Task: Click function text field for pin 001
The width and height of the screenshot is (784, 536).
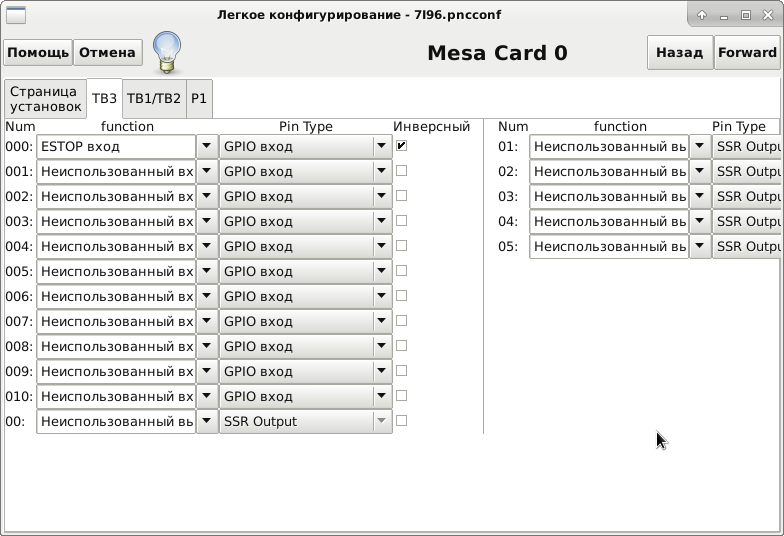Action: click(x=116, y=172)
